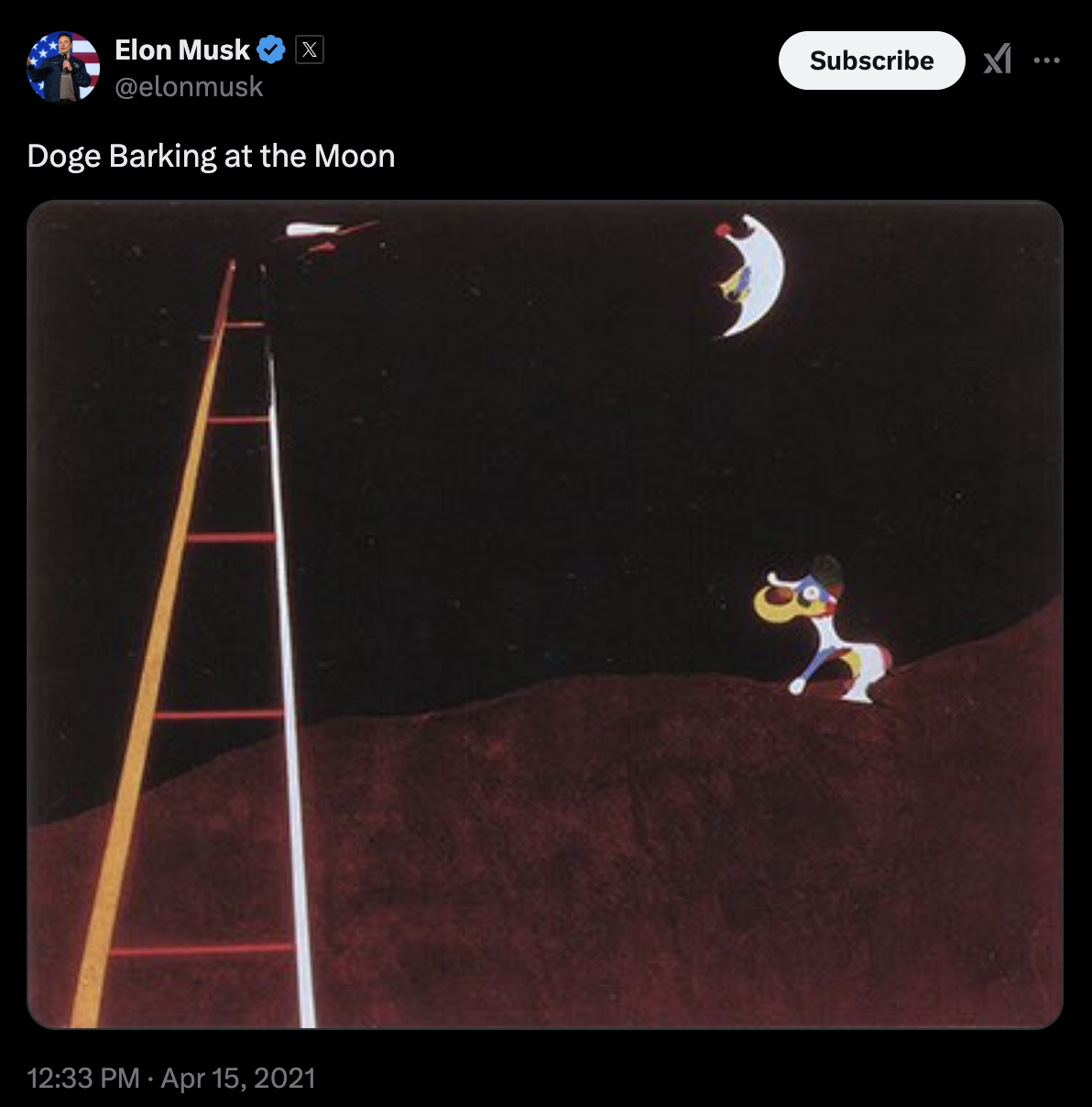1092x1107 pixels.
Task: Open Elon Musk's profile avatar
Action: coord(62,67)
